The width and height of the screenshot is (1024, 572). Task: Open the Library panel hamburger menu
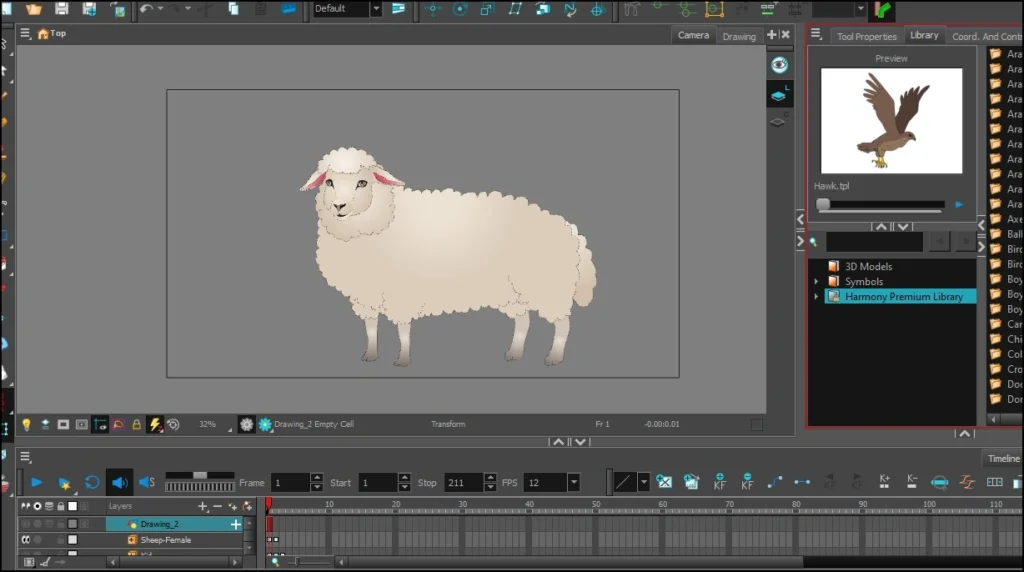pyautogui.click(x=816, y=34)
